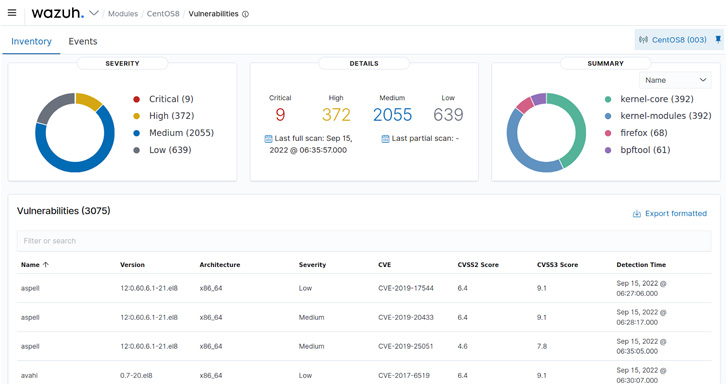Sort by the CVE column header
Screen dimensions: 728x384
384,265
